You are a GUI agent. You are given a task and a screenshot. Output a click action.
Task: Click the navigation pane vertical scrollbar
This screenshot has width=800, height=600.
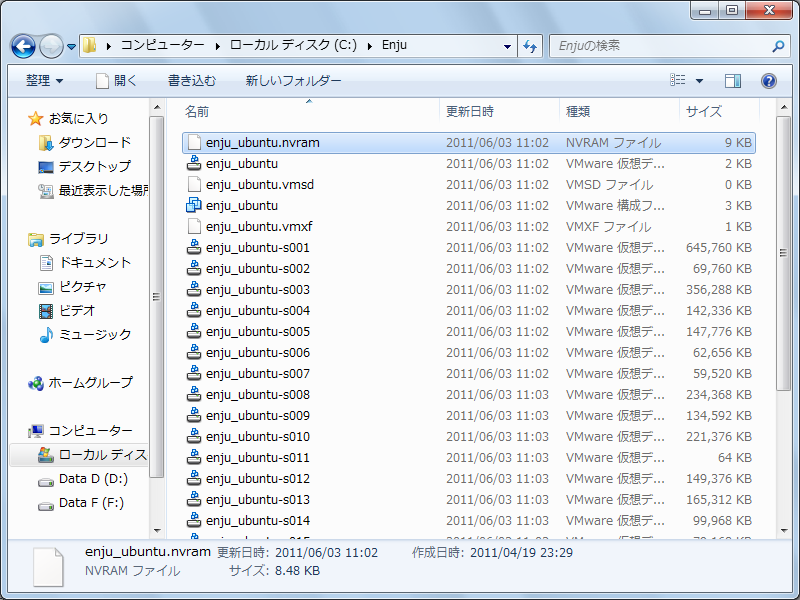(x=157, y=297)
